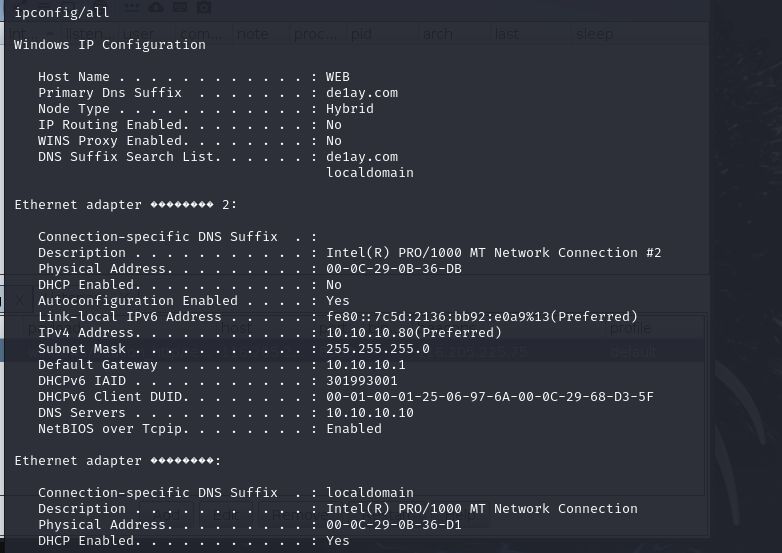The height and width of the screenshot is (553, 782).
Task: Click the faint cloud icon in top toolbar
Action: [x=156, y=8]
